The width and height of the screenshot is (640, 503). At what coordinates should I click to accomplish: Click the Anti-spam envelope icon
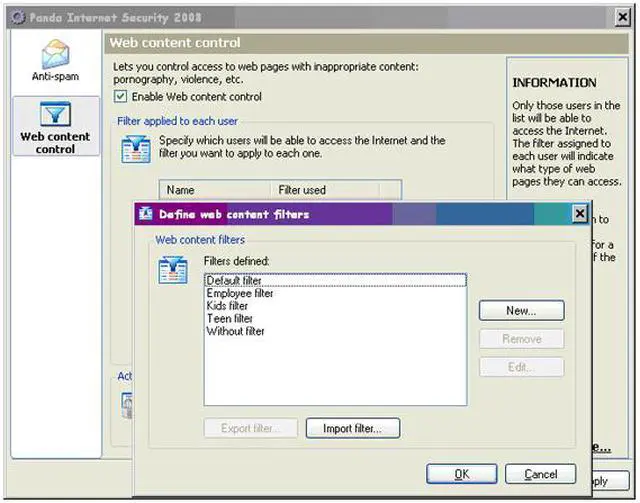click(55, 54)
